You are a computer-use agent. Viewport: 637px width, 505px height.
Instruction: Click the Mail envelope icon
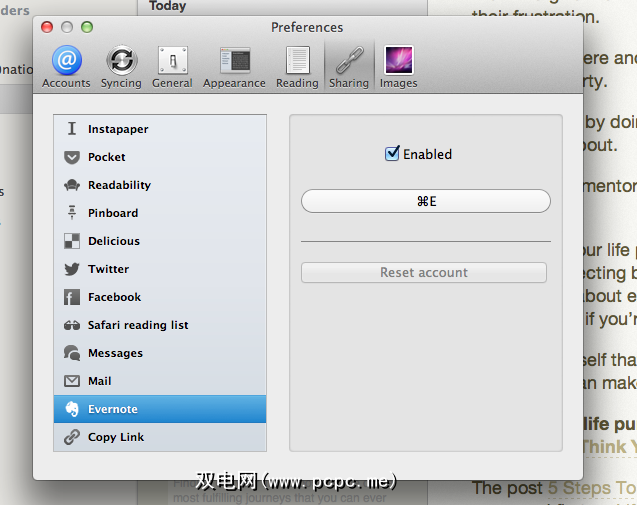pos(72,381)
